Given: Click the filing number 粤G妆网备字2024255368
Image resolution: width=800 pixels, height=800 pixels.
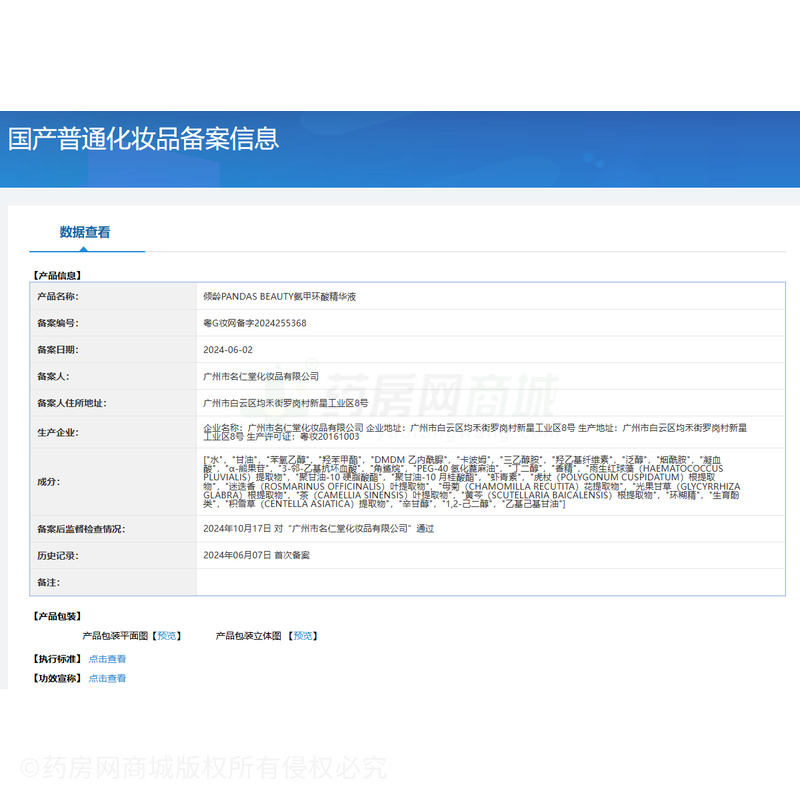Looking at the screenshot, I should pyautogui.click(x=254, y=323).
